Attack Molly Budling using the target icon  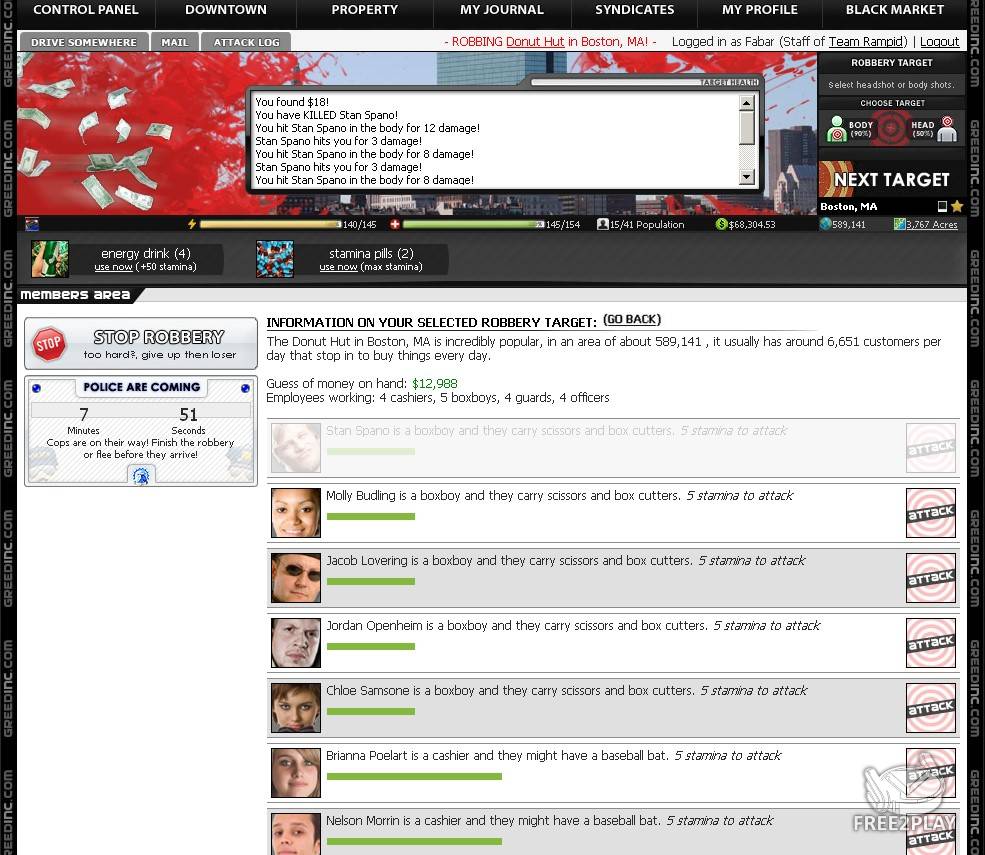[930, 513]
